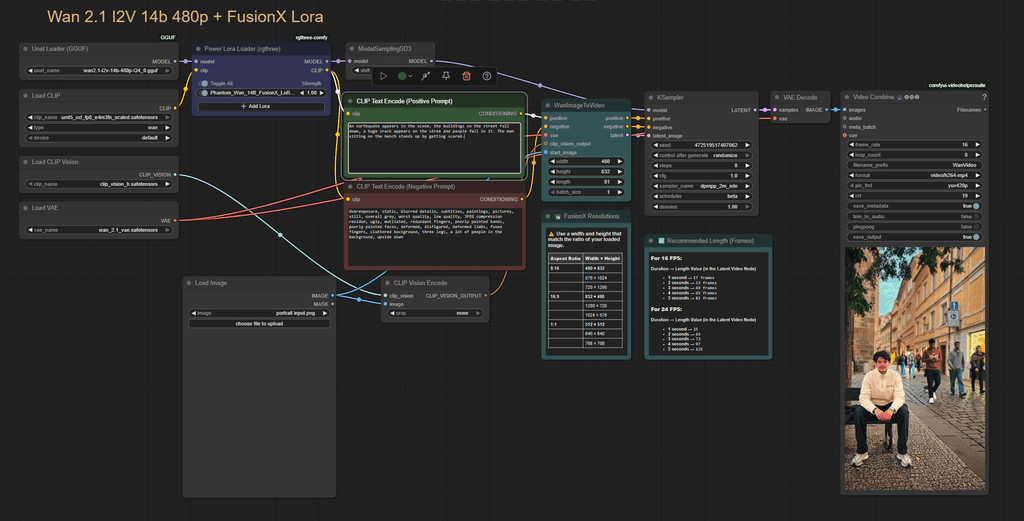This screenshot has width=1024, height=521.
Task: Open the unet_name model dropdown
Action: coord(99,71)
